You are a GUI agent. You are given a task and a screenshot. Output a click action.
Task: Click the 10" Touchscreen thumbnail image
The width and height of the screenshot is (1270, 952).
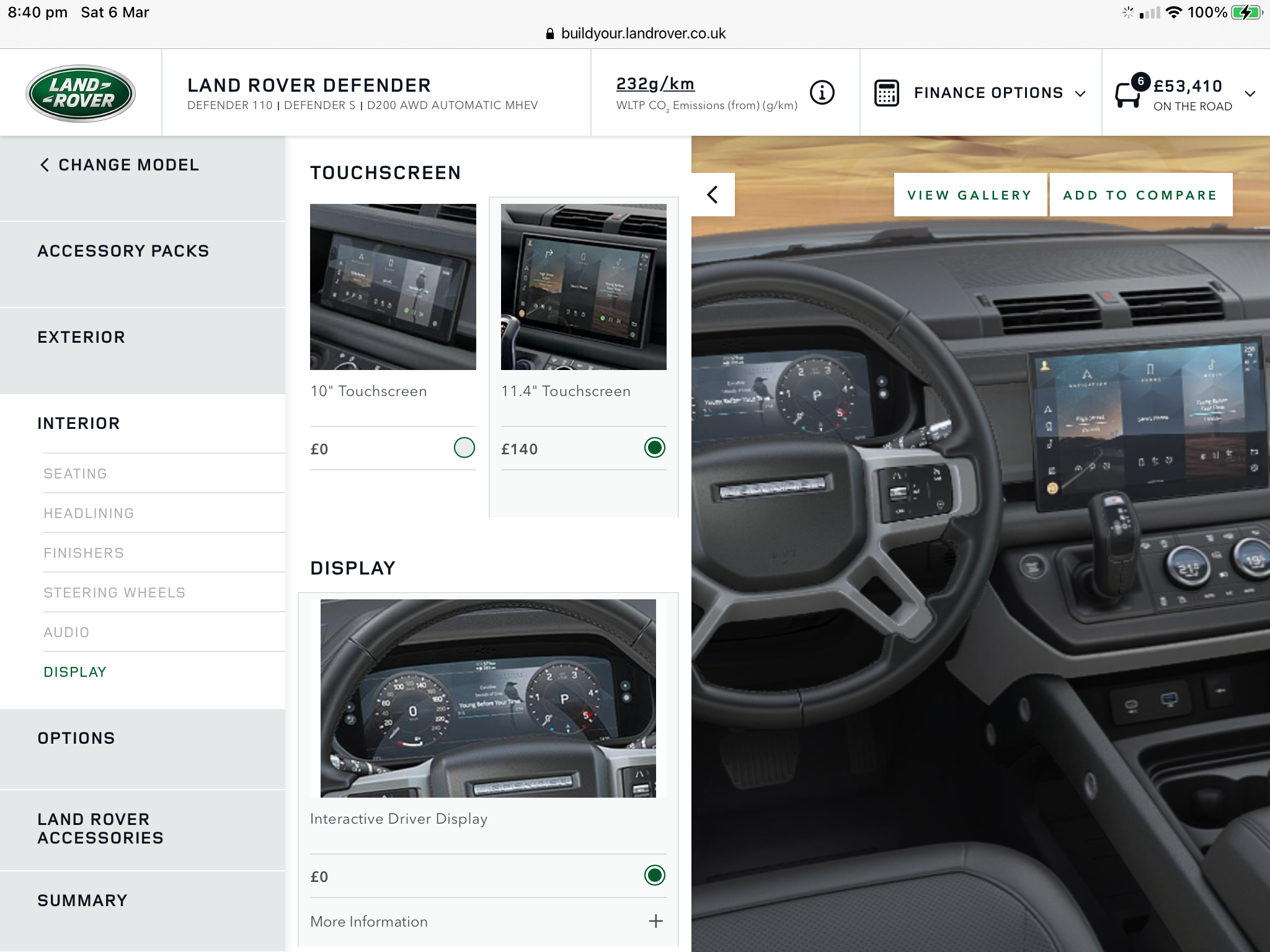coord(393,287)
